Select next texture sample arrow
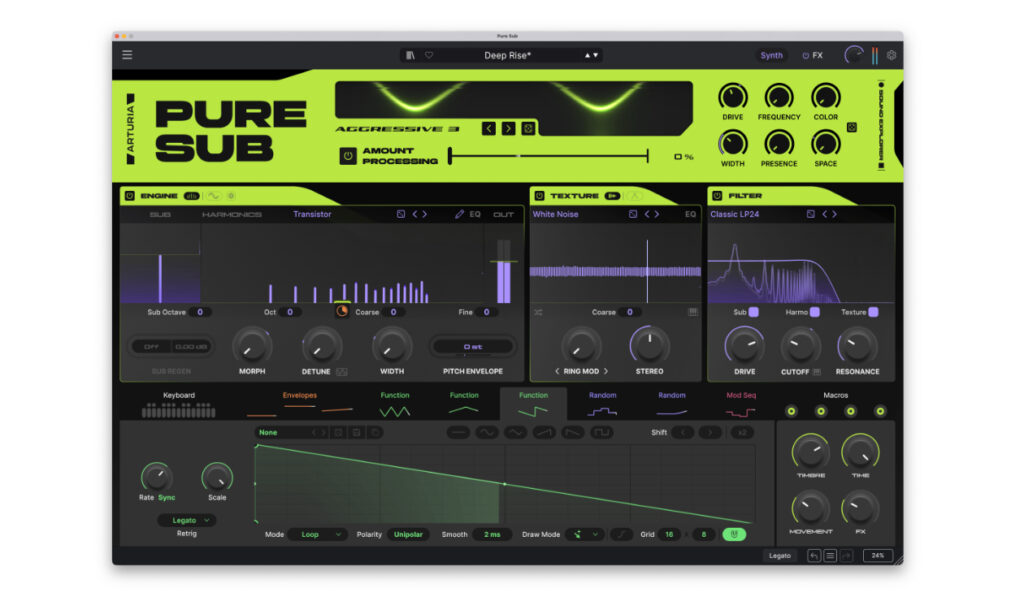 [x=657, y=214]
